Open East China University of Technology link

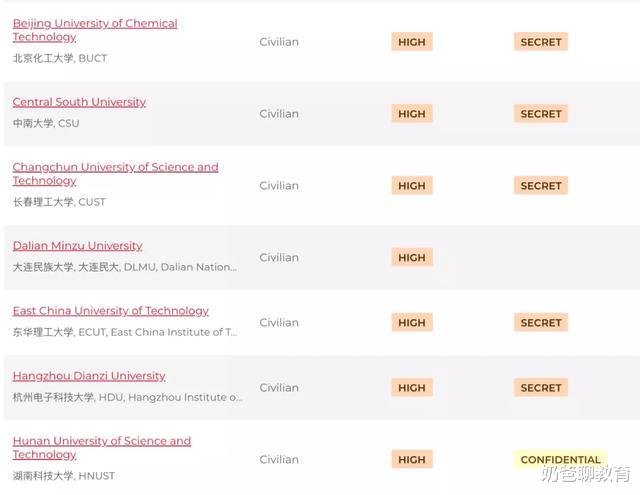click(x=110, y=311)
